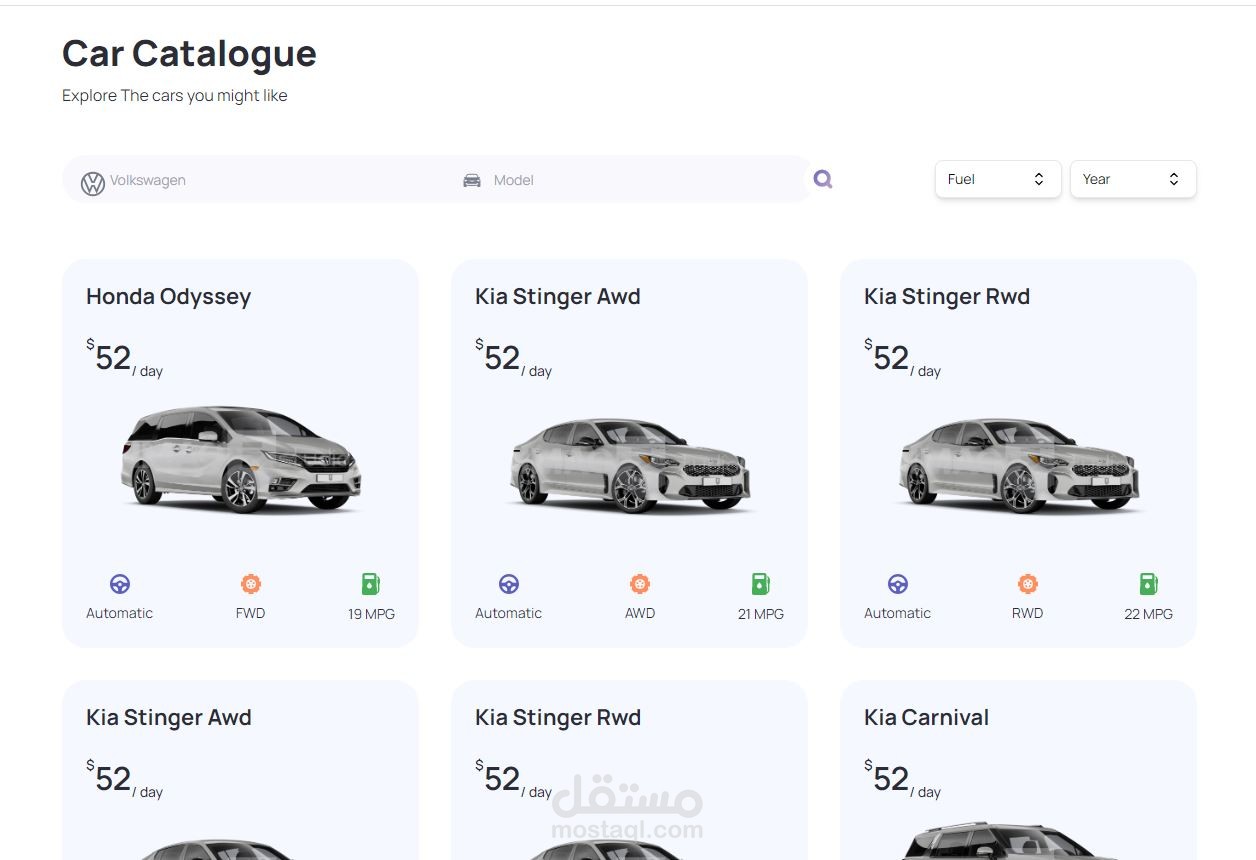The width and height of the screenshot is (1256, 860).
Task: Click steering wheel icon on Kia Stinger Rwd card
Action: (x=898, y=584)
